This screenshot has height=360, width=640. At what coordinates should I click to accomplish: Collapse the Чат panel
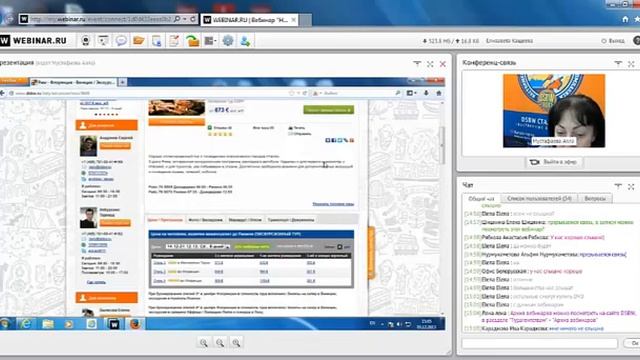click(618, 186)
